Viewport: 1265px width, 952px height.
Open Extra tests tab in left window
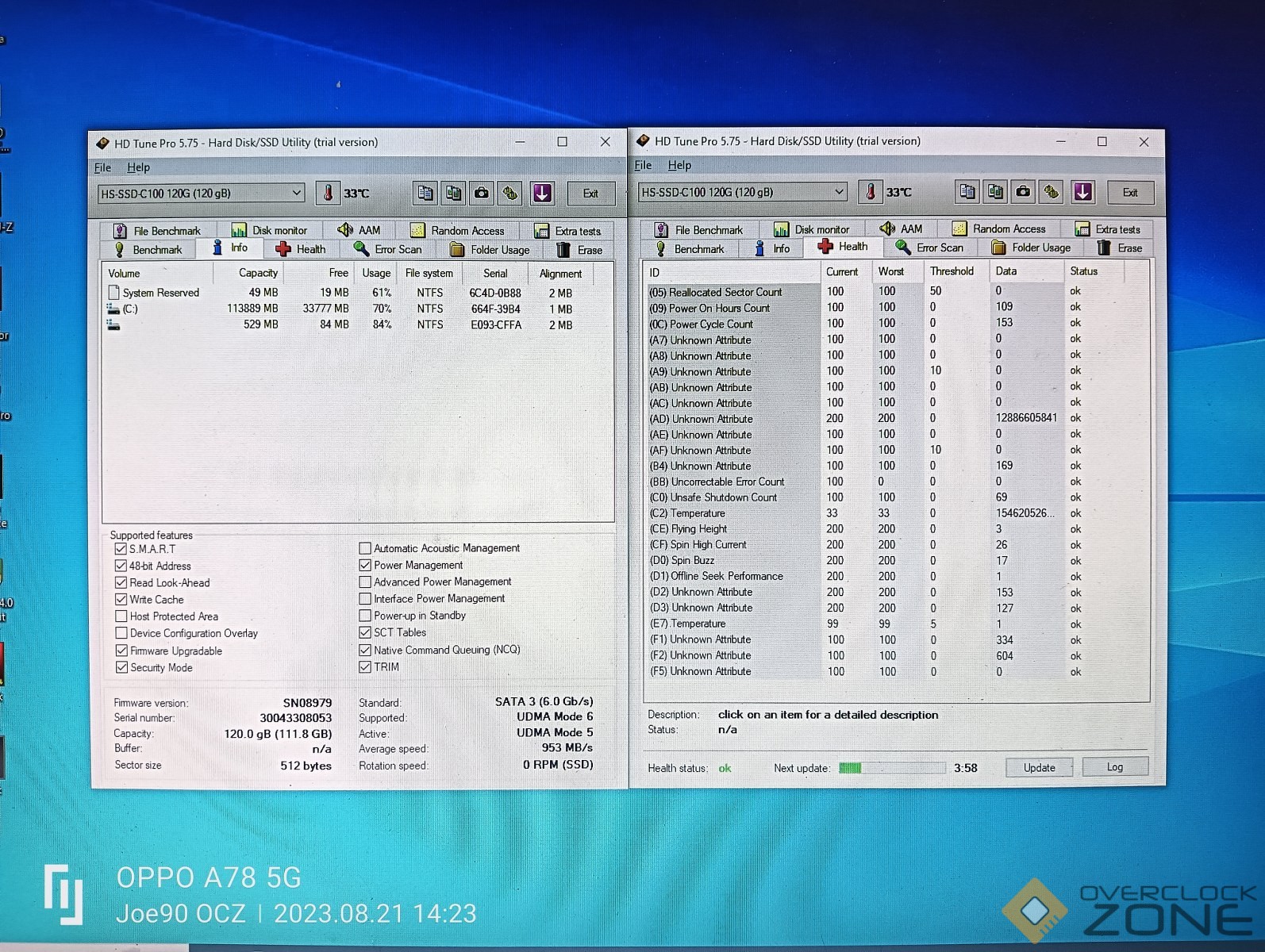point(567,231)
